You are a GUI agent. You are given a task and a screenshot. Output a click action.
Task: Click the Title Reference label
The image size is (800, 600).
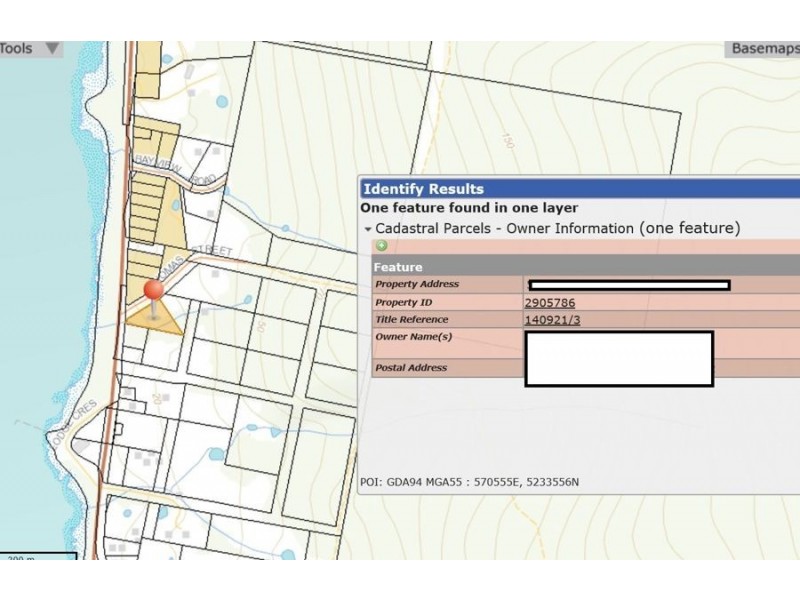pyautogui.click(x=412, y=320)
